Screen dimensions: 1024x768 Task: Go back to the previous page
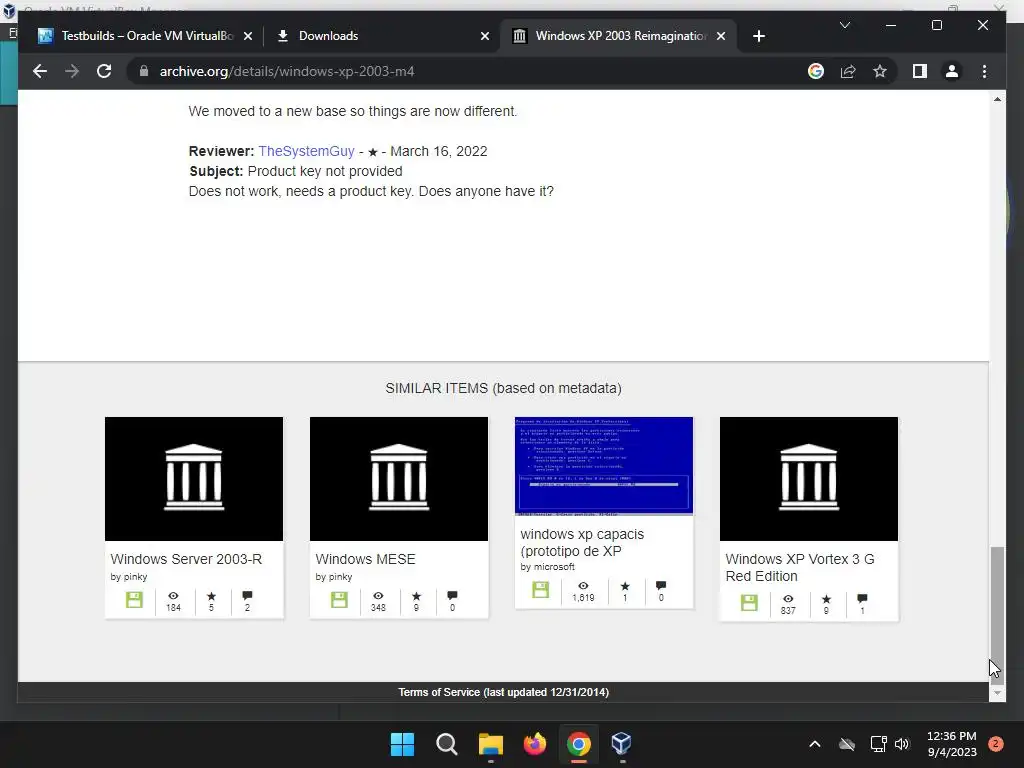[x=40, y=71]
